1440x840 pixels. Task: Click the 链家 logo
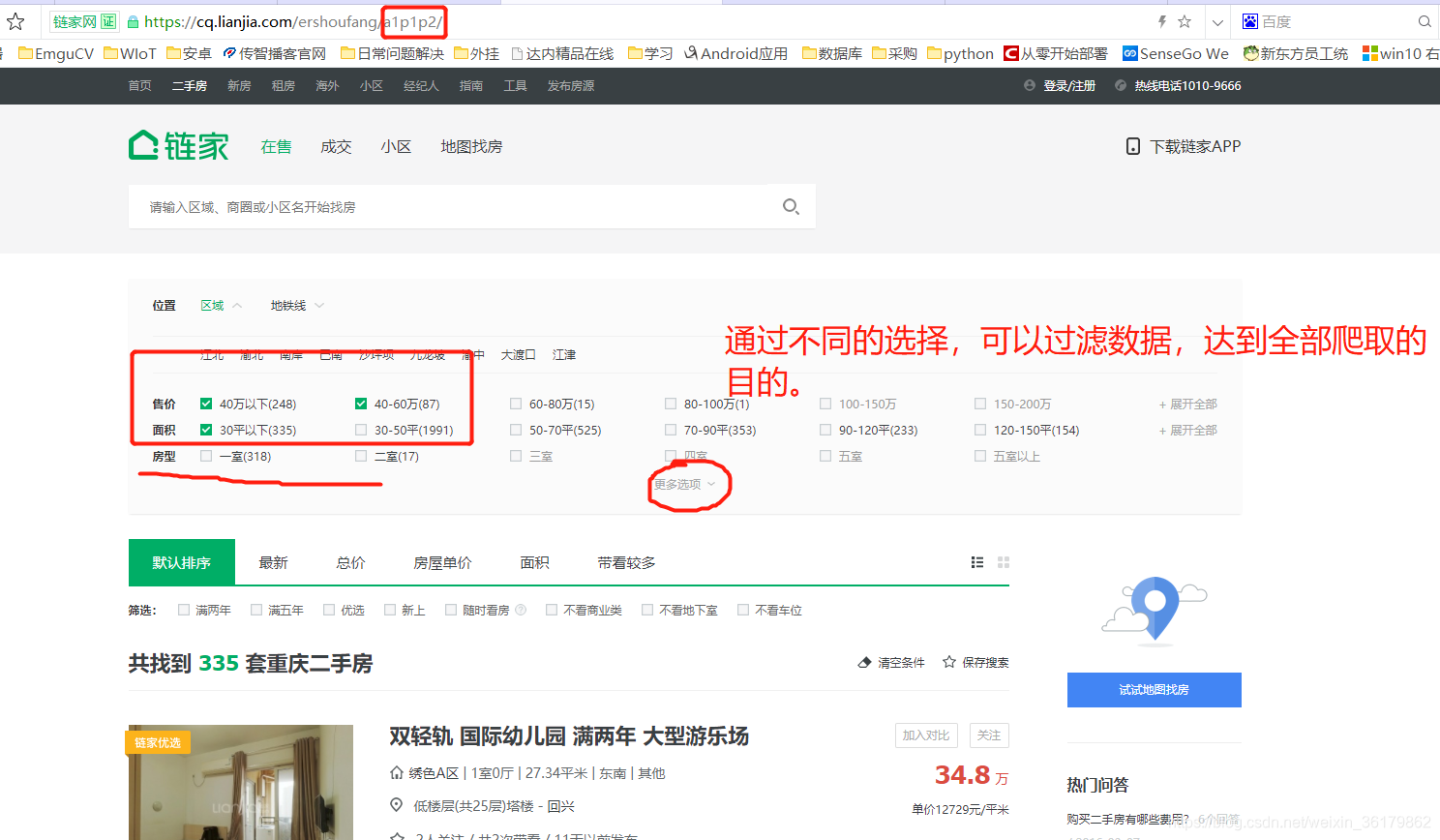click(179, 146)
